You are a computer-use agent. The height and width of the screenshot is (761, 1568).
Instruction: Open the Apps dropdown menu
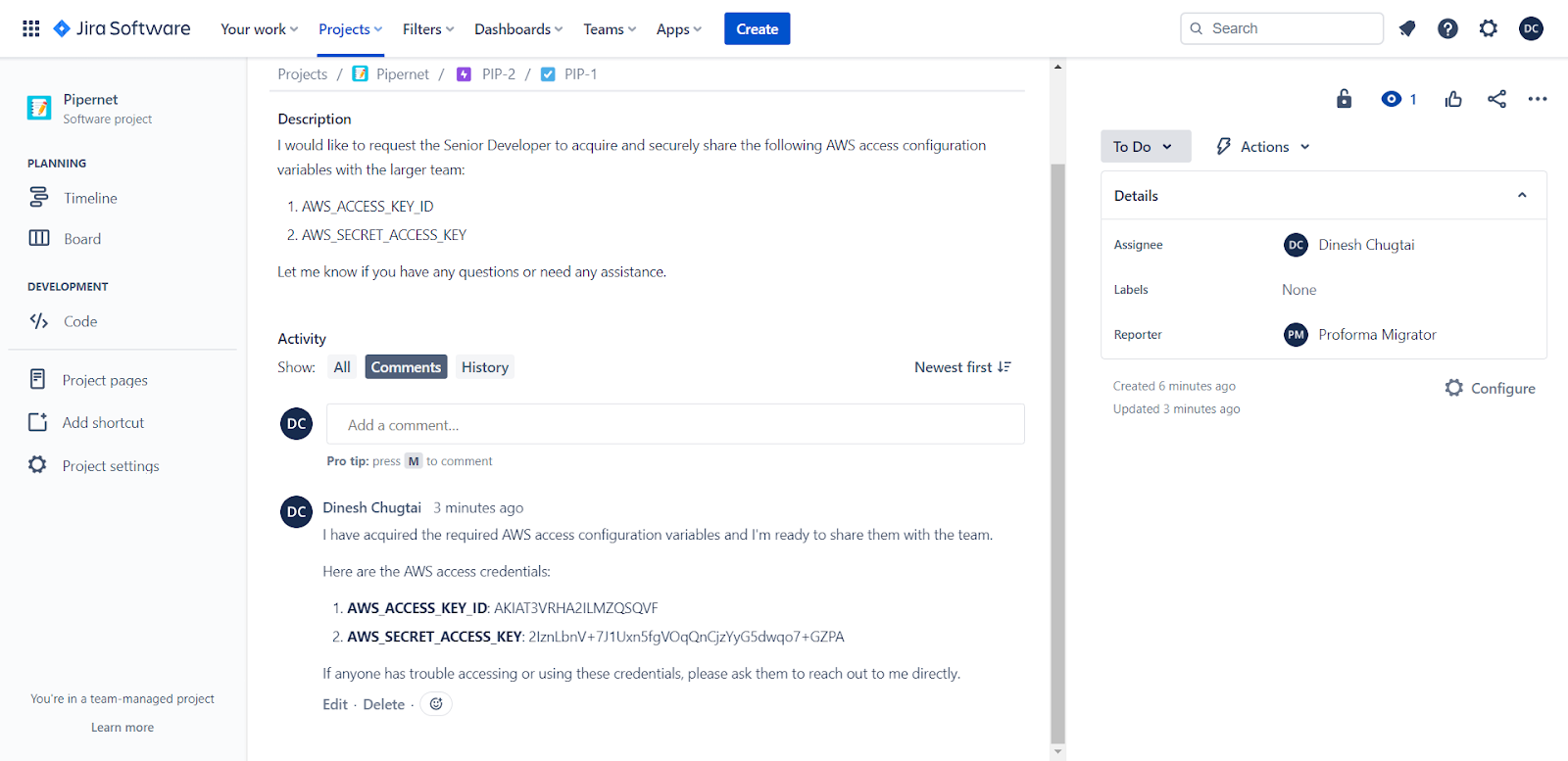[x=679, y=29]
